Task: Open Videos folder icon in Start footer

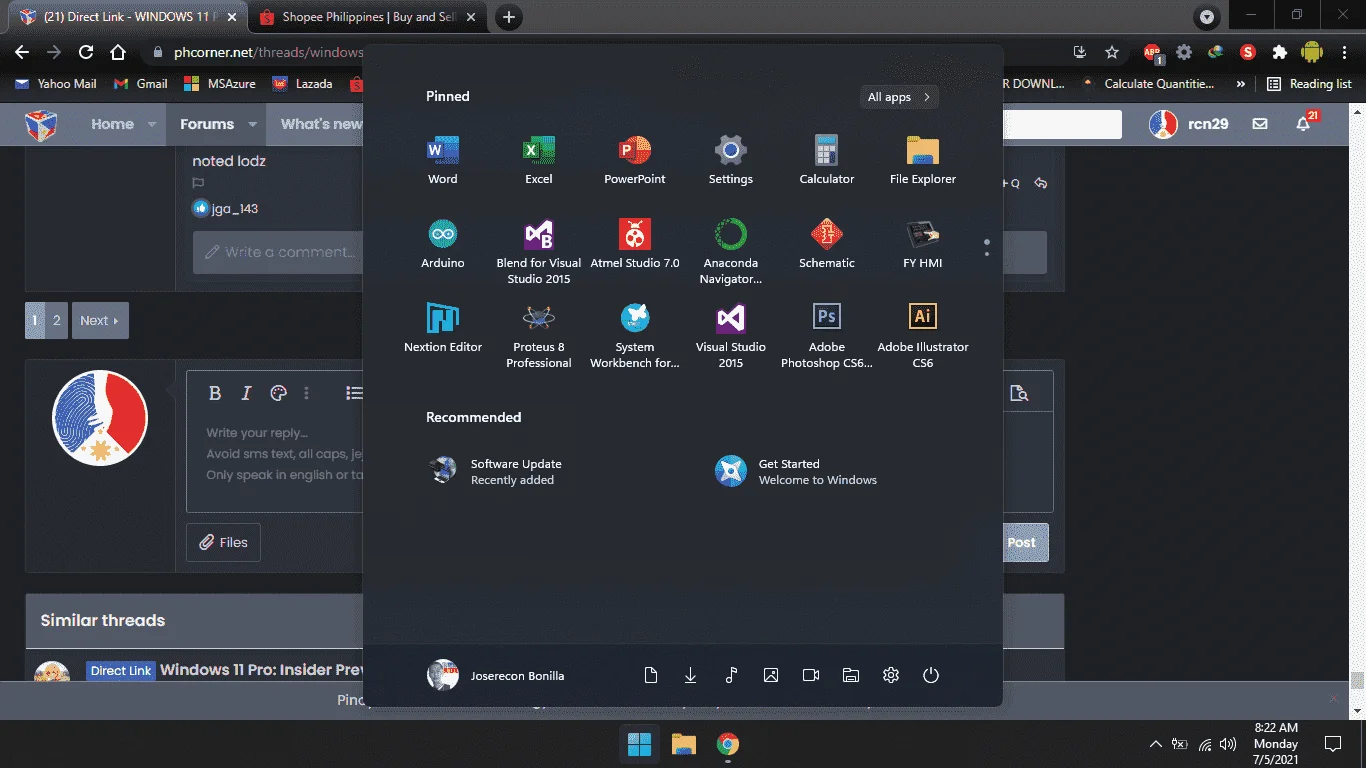Action: (811, 675)
